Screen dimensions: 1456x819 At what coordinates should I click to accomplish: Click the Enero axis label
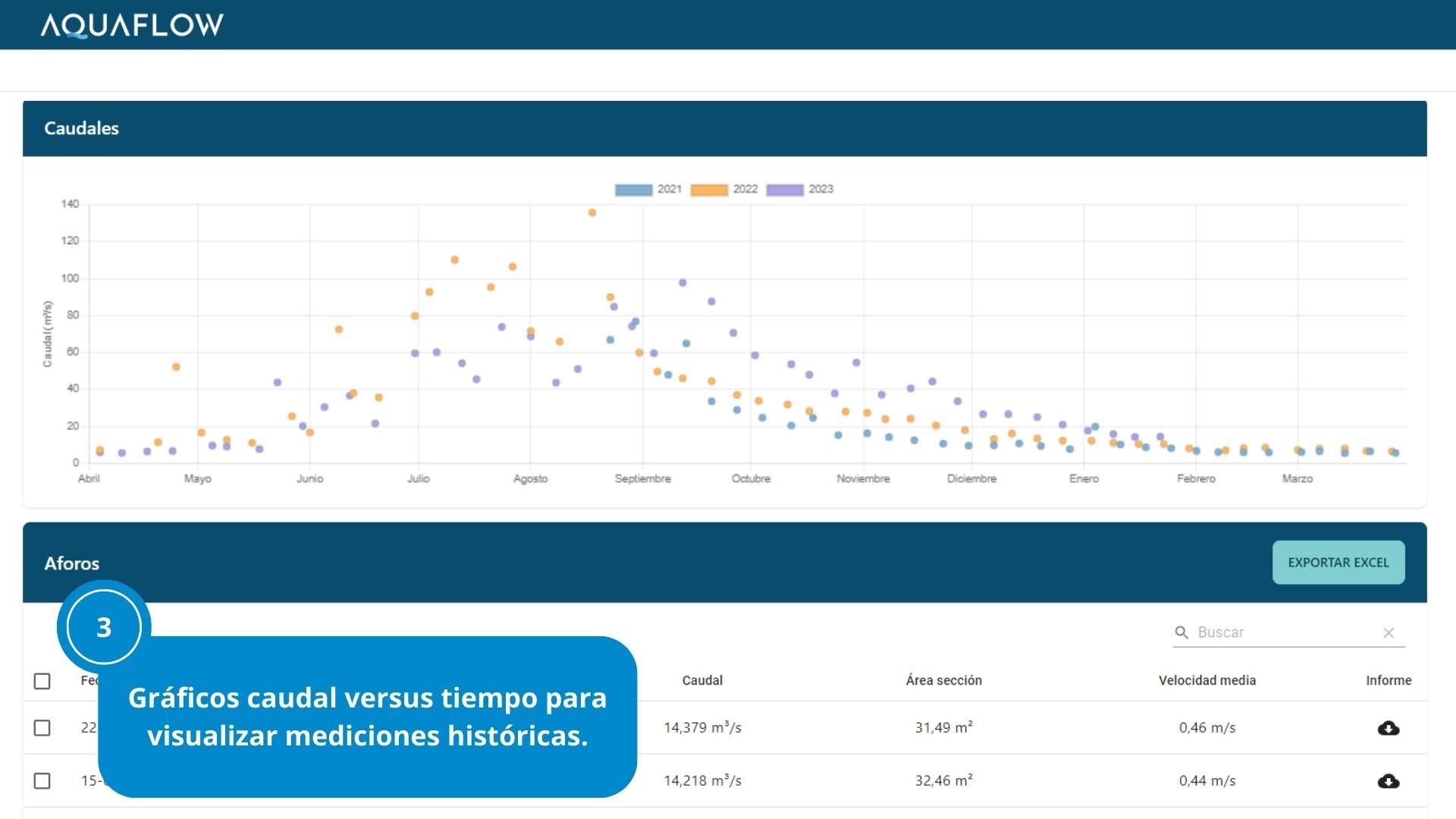pos(1084,479)
